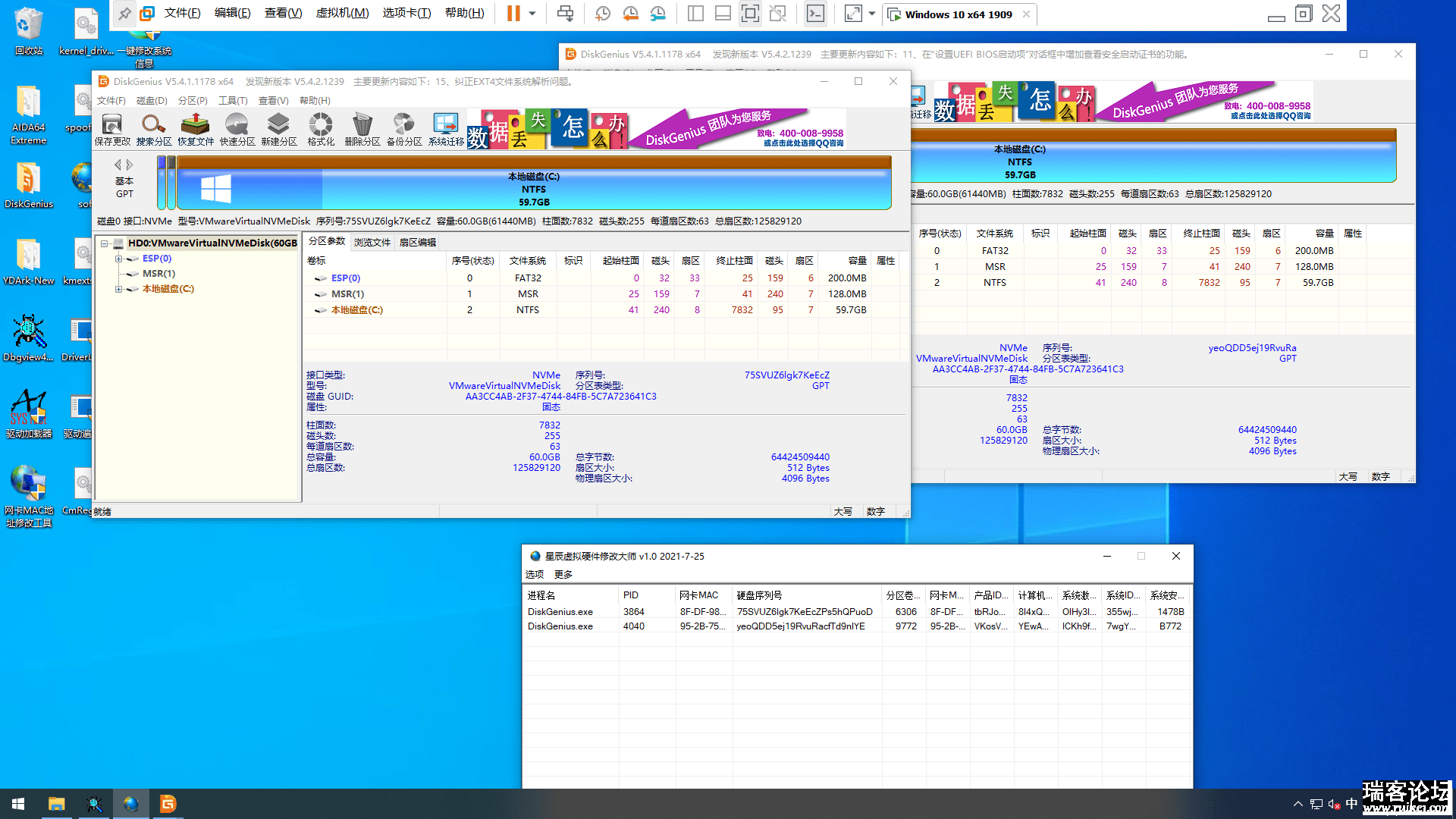The height and width of the screenshot is (819, 1456).
Task: Select the DiskGenius.exe row with PID 3864
Action: [x=857, y=612]
